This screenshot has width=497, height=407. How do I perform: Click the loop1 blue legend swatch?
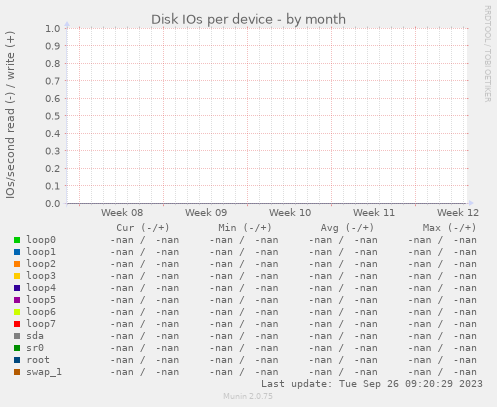[x=17, y=252]
